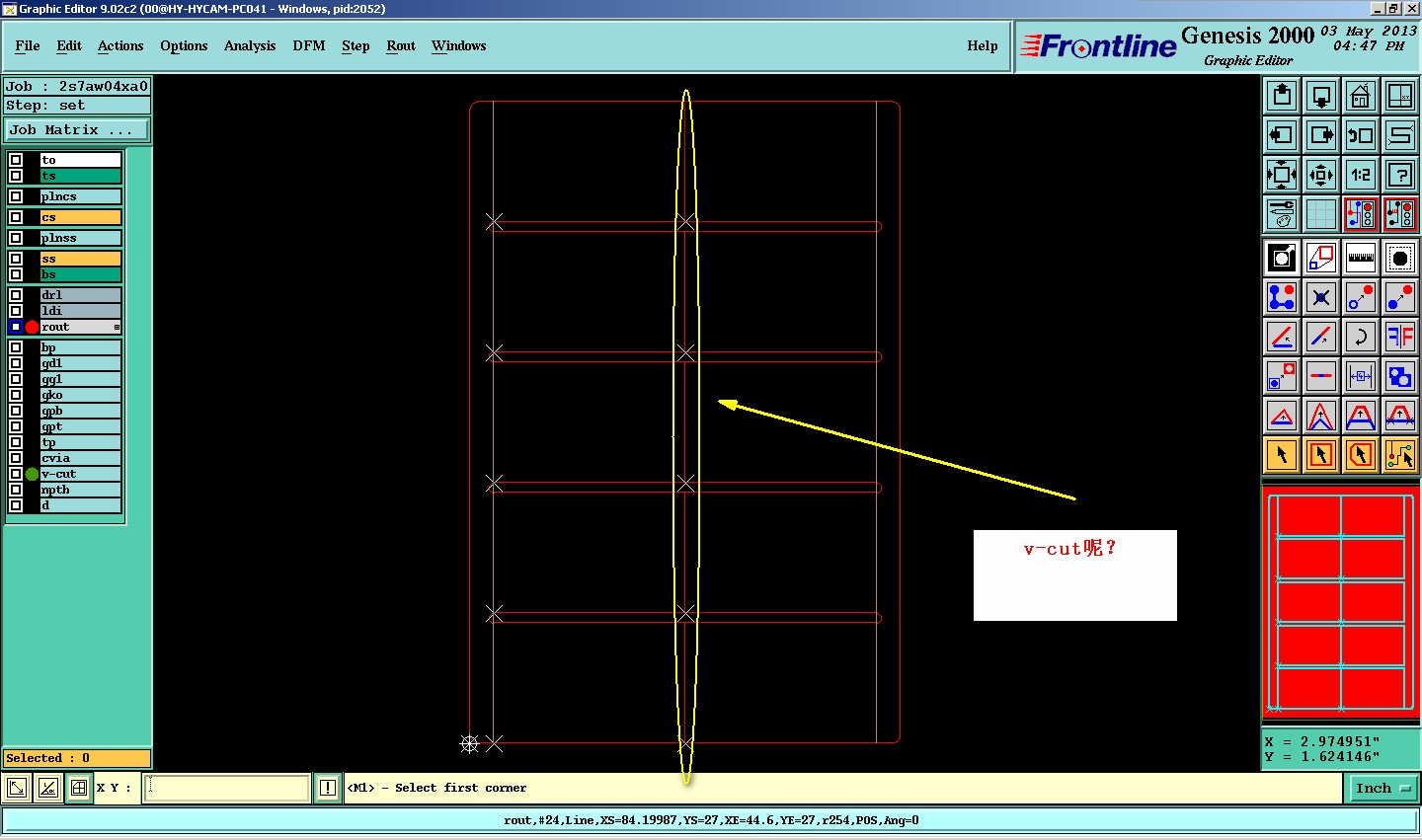1422x840 pixels.
Task: Toggle the checkbox for layer cs
Action: click(16, 217)
